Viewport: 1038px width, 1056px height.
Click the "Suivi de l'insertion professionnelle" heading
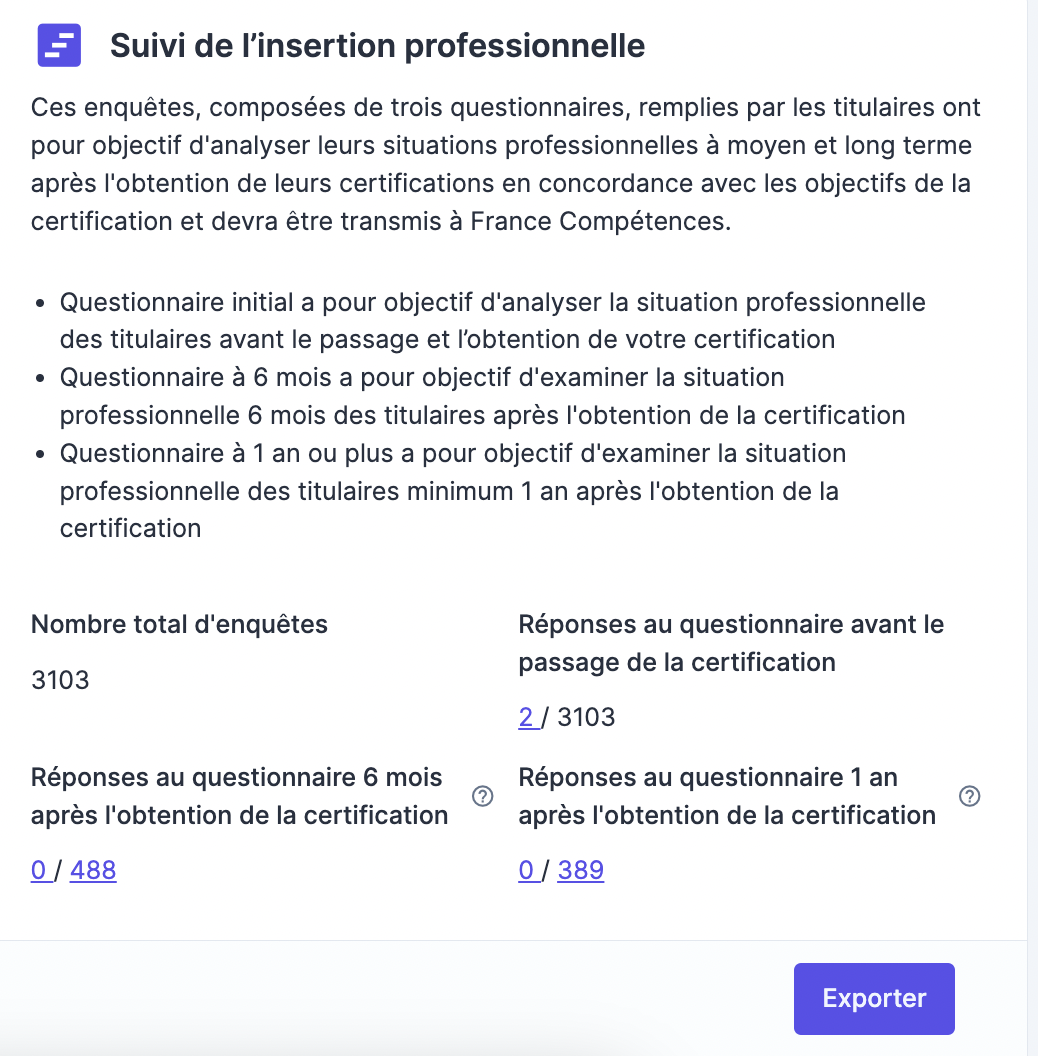point(377,46)
